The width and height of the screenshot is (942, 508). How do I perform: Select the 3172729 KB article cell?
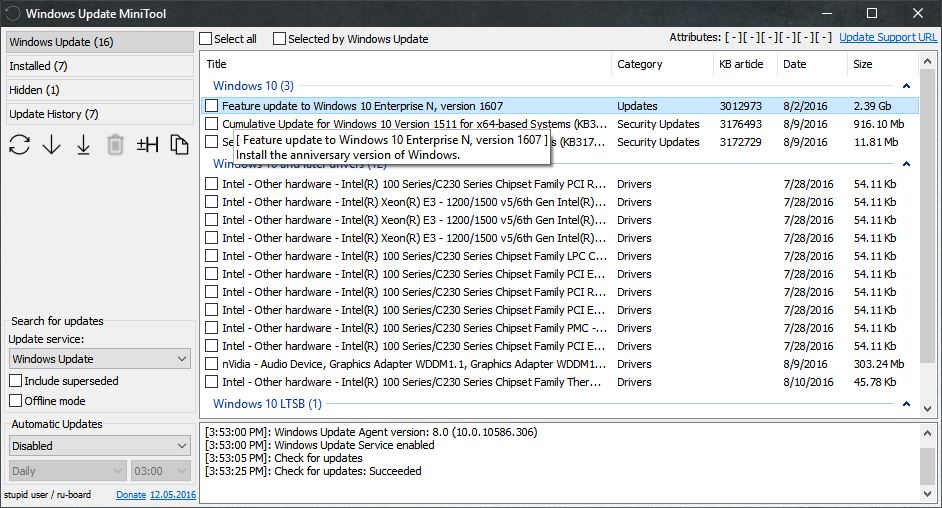741,142
